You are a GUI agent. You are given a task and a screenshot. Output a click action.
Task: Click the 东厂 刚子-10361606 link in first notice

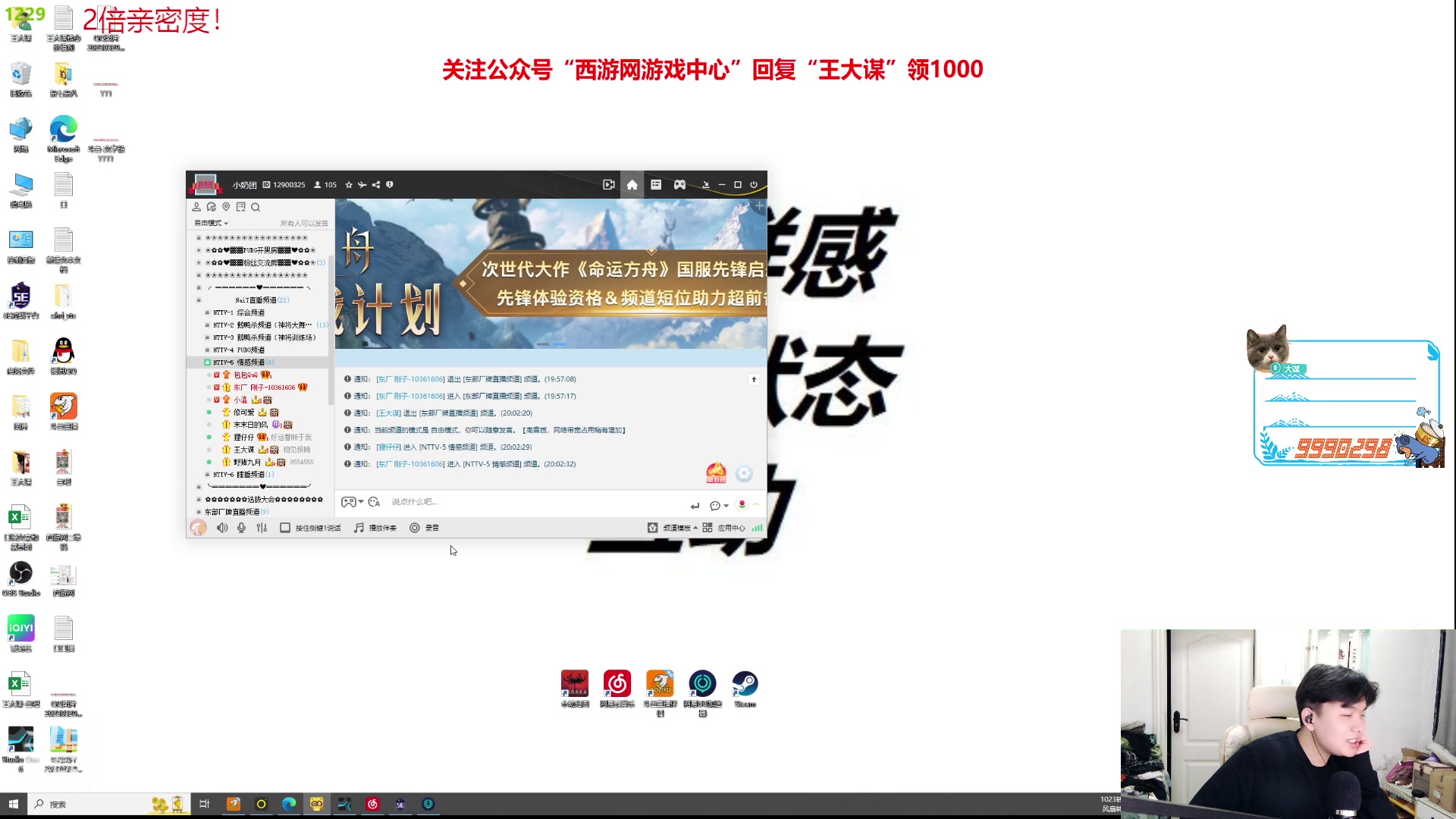click(410, 379)
